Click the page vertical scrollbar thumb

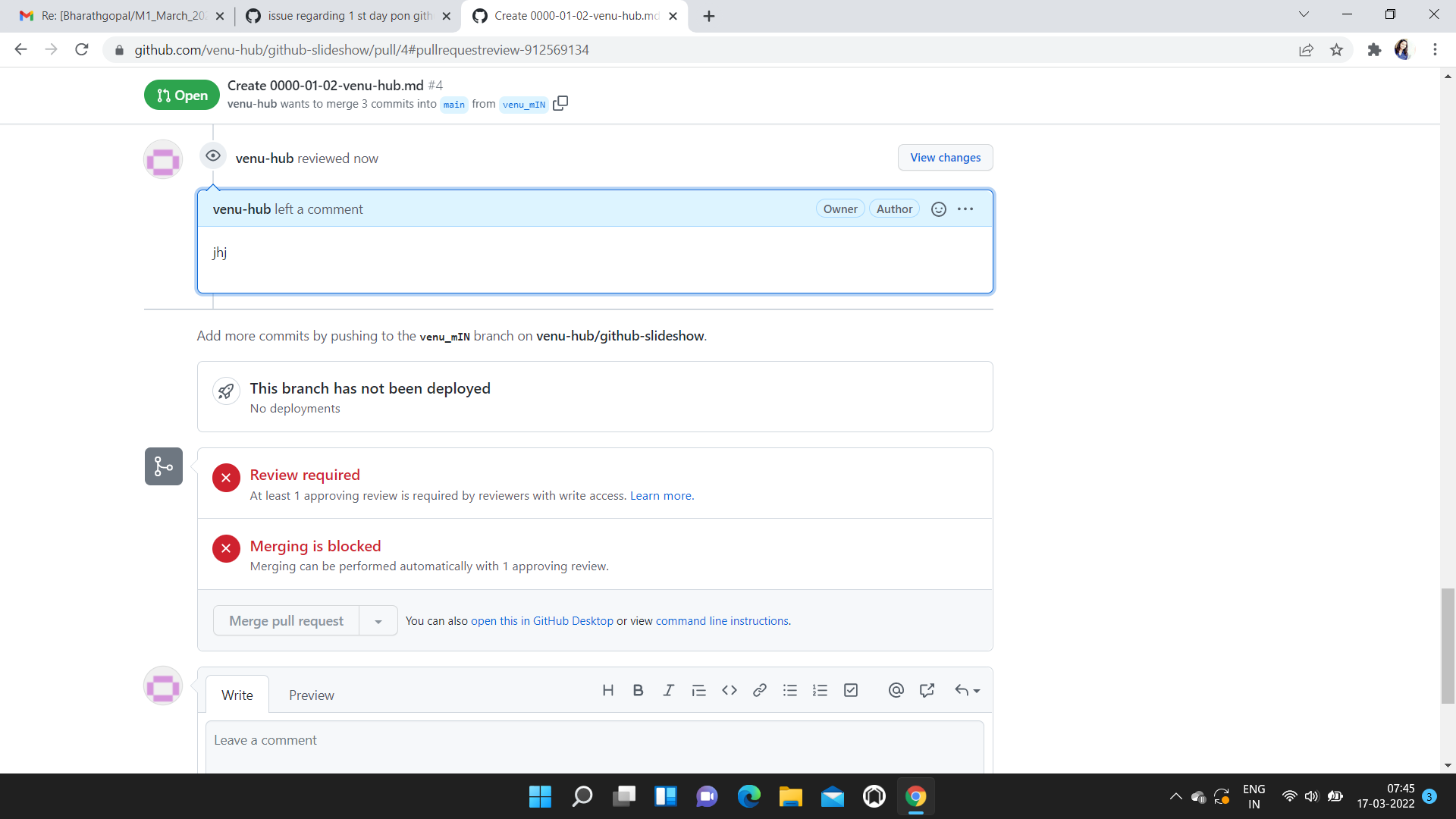pos(1448,646)
